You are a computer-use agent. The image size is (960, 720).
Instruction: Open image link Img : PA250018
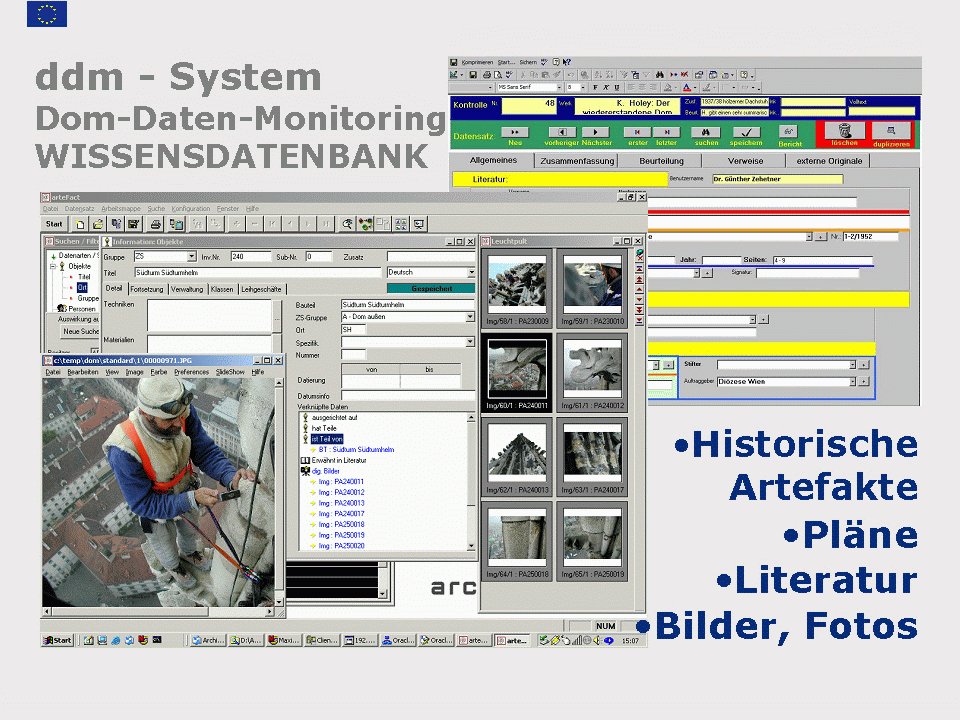point(341,524)
